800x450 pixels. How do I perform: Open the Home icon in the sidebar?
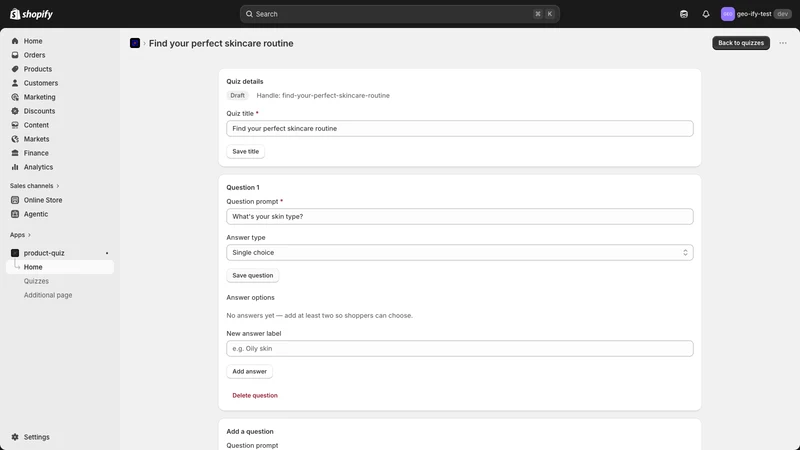tap(15, 41)
